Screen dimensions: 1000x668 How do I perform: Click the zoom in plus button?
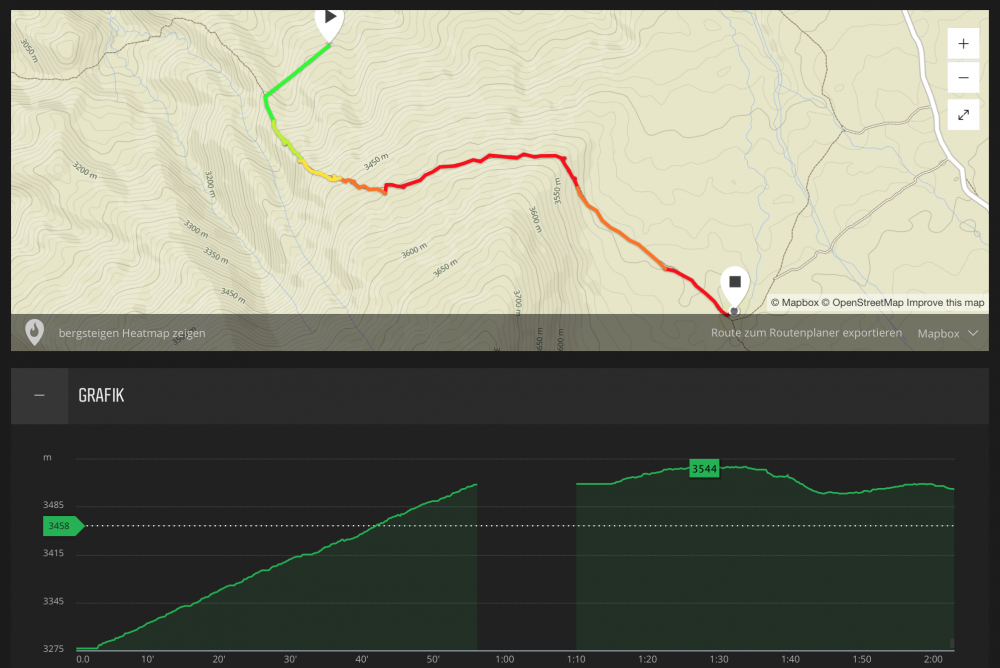click(x=963, y=44)
